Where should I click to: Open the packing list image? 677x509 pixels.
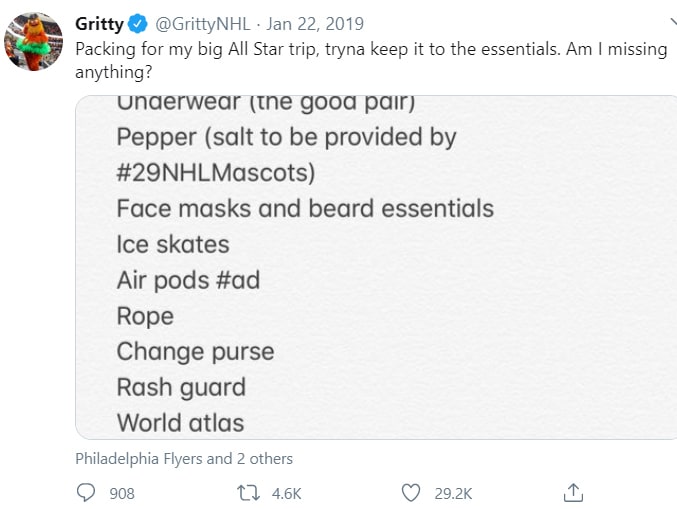376,267
